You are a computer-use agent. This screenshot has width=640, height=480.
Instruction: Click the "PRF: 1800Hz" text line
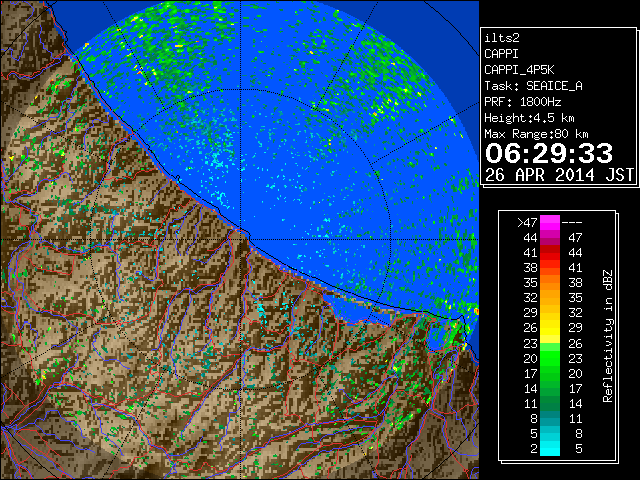click(522, 102)
